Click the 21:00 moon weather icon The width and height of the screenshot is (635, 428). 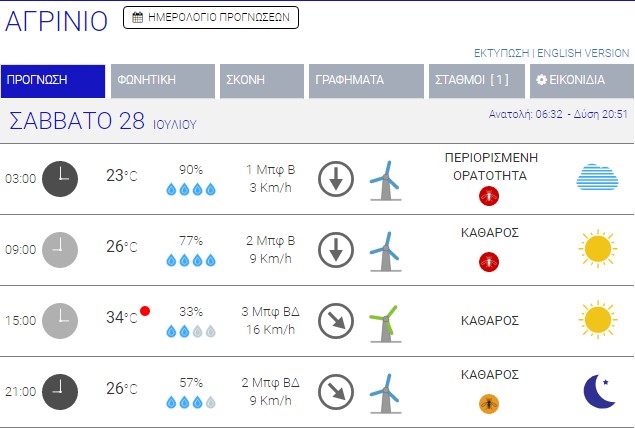click(x=598, y=391)
